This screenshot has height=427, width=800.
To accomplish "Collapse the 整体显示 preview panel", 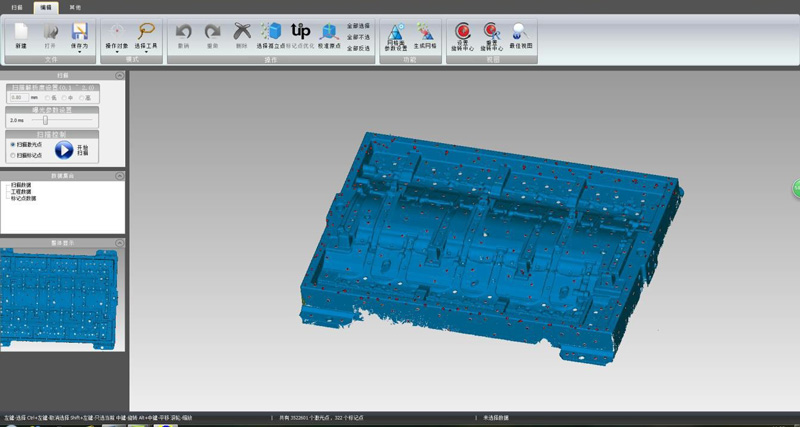I will tap(119, 242).
